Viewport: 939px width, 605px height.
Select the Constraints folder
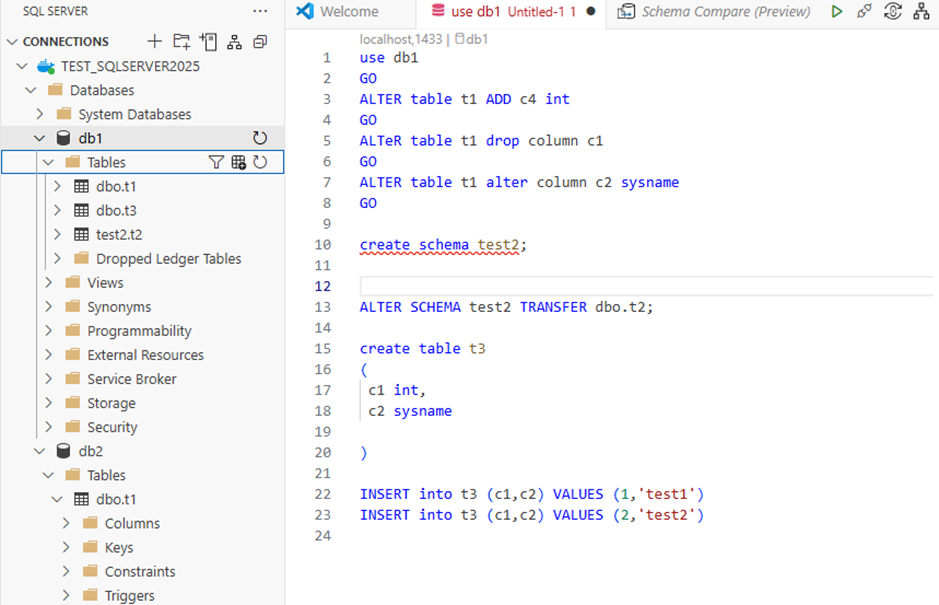[140, 571]
